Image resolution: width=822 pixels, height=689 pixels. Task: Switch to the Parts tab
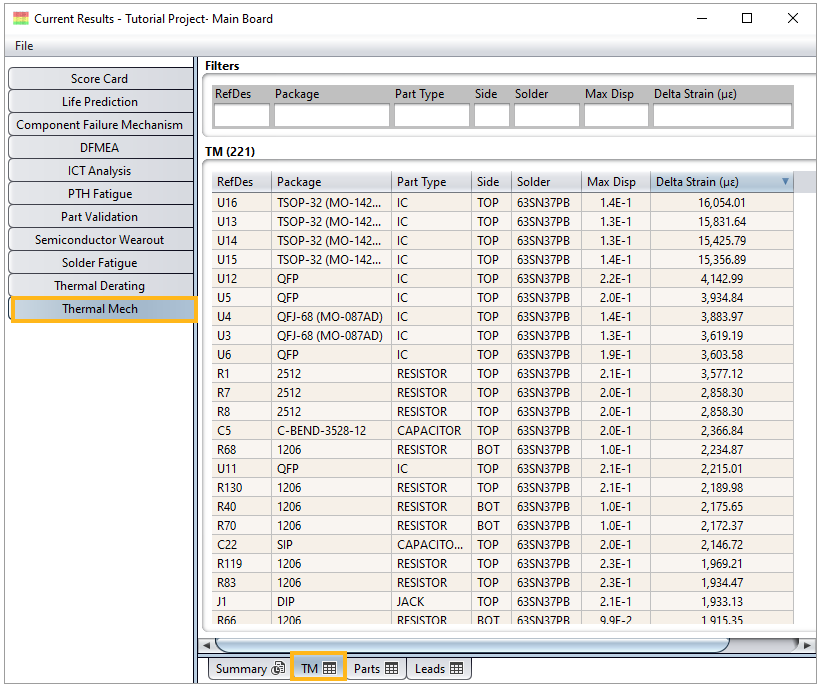point(376,668)
